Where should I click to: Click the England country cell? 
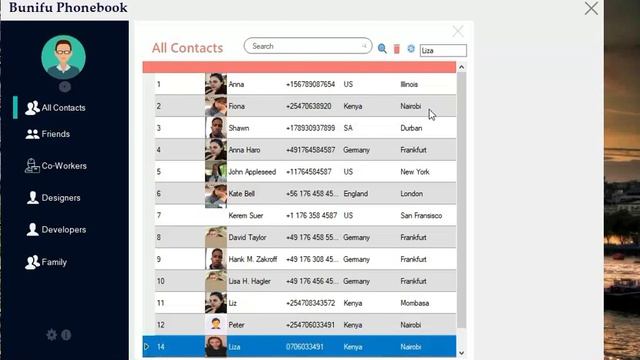(356, 193)
